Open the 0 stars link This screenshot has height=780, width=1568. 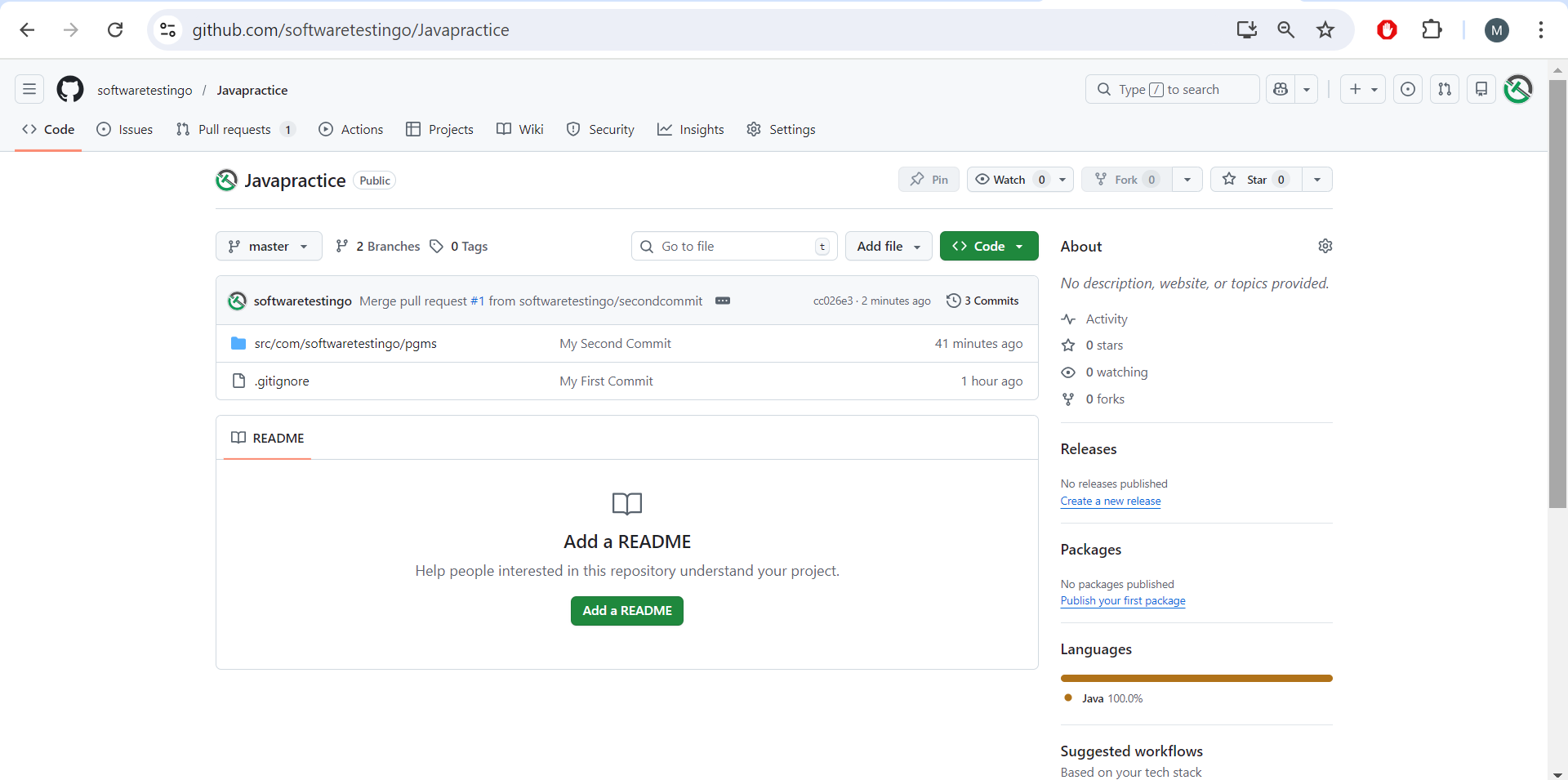(x=1092, y=345)
